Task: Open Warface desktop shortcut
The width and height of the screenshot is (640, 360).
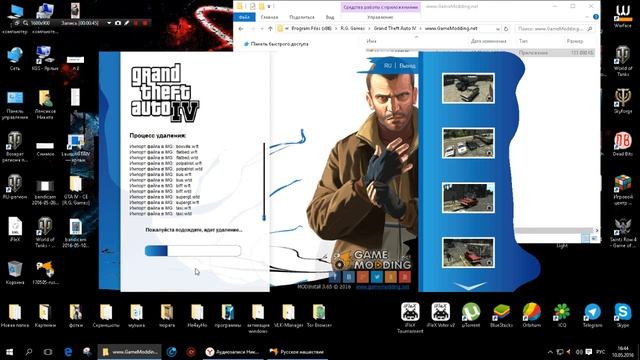Action: coord(622,16)
